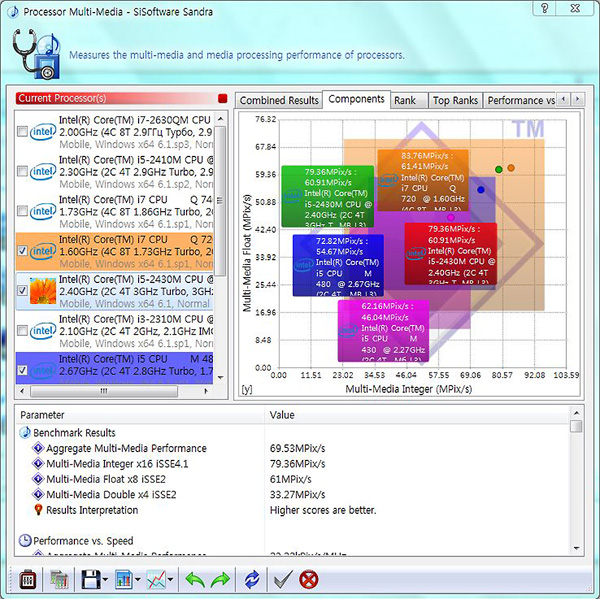Click the copy results toolbar icon
This screenshot has height=599, width=600.
click(59, 580)
